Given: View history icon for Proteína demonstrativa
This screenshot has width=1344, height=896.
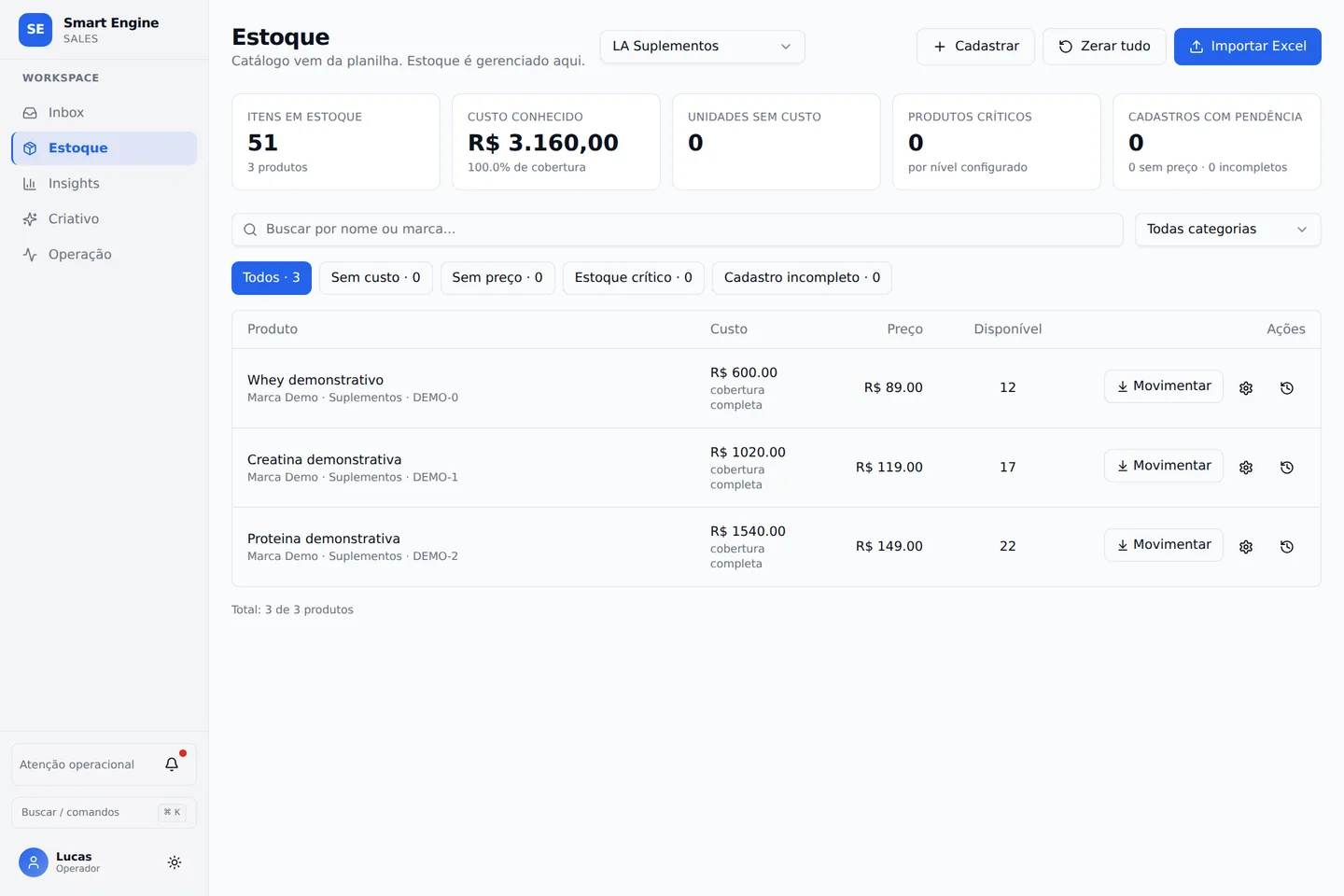Looking at the screenshot, I should tap(1287, 547).
